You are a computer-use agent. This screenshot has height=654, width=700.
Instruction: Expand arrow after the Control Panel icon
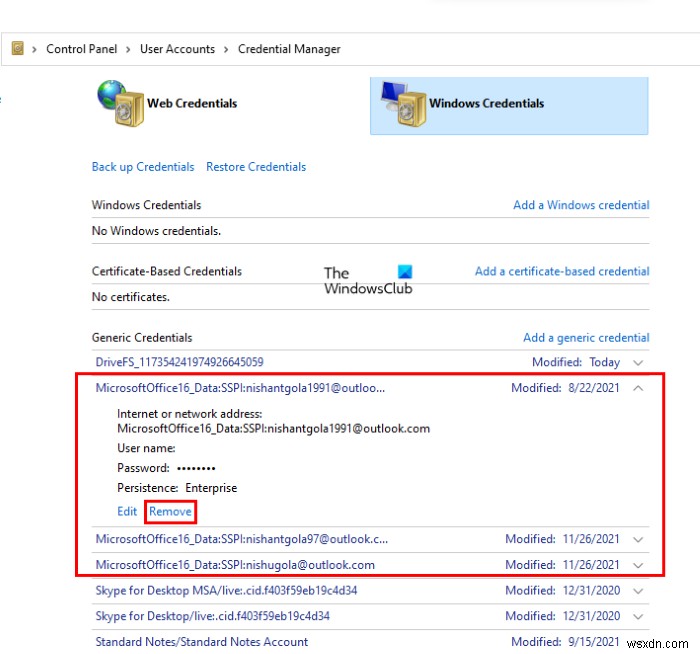pyautogui.click(x=34, y=49)
